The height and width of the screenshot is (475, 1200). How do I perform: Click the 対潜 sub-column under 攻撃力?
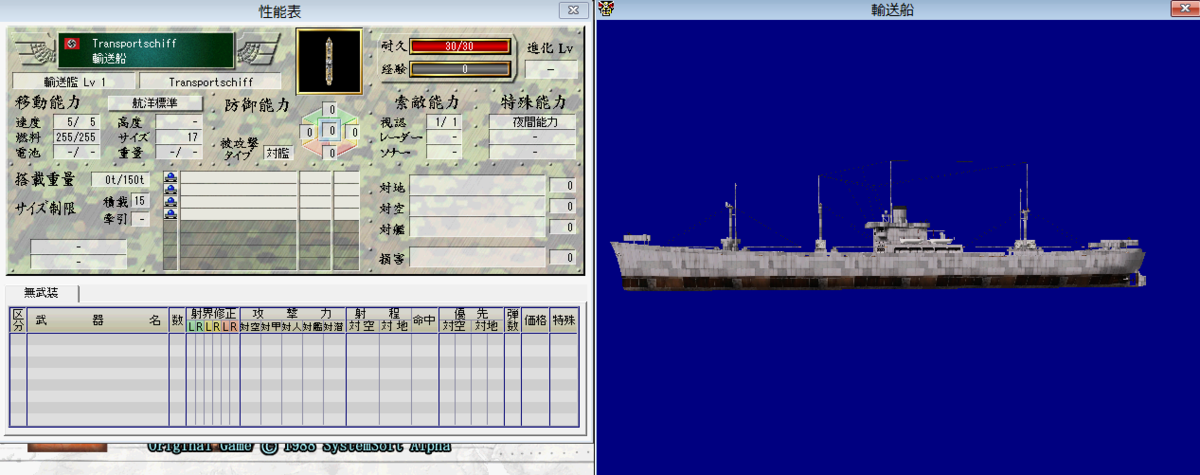(x=333, y=326)
